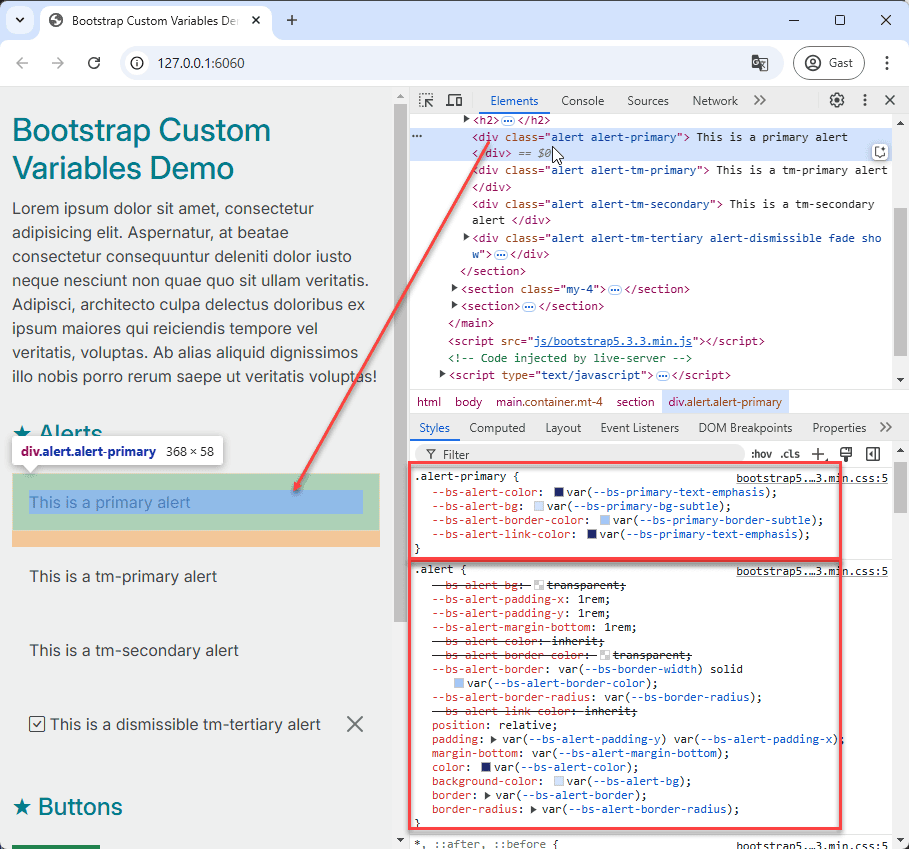Open the Properties tab
Viewport: 909px width, 849px height.
[839, 428]
